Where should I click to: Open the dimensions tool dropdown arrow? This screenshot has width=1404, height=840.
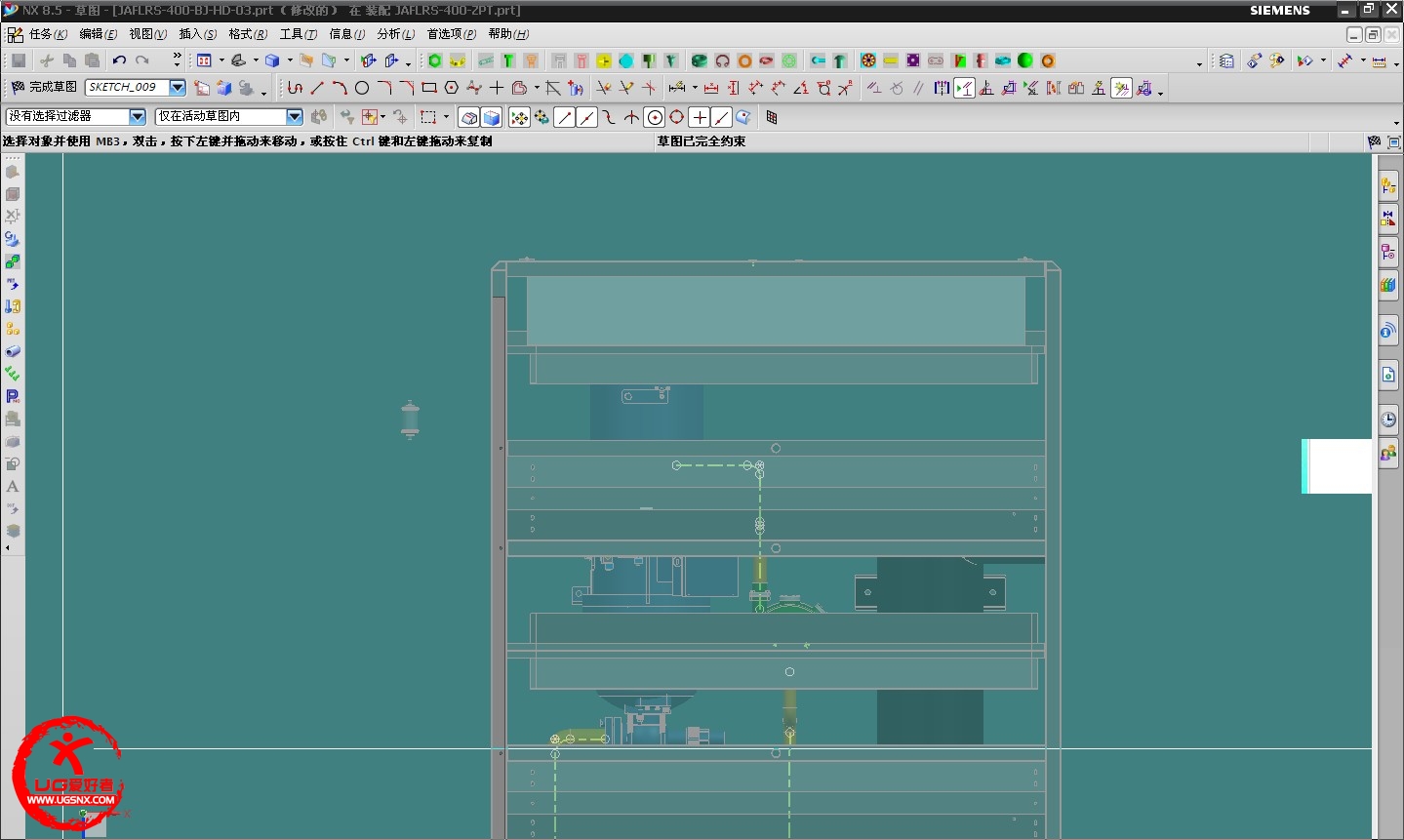pos(695,88)
